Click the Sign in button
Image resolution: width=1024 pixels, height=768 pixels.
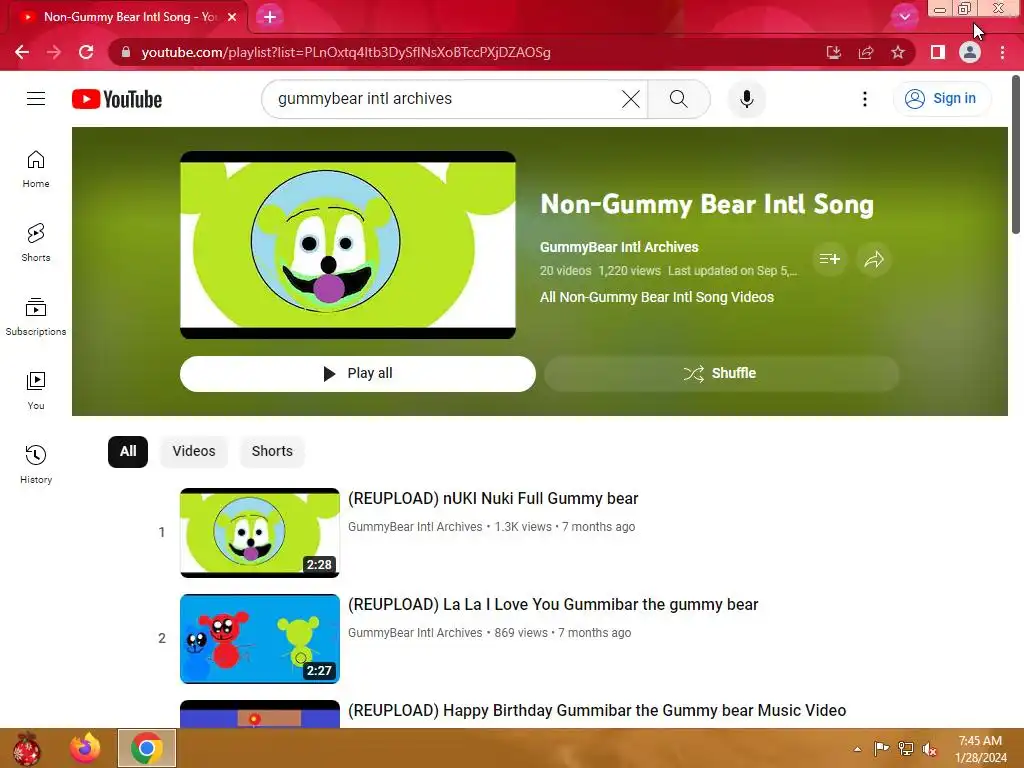pyautogui.click(x=942, y=99)
